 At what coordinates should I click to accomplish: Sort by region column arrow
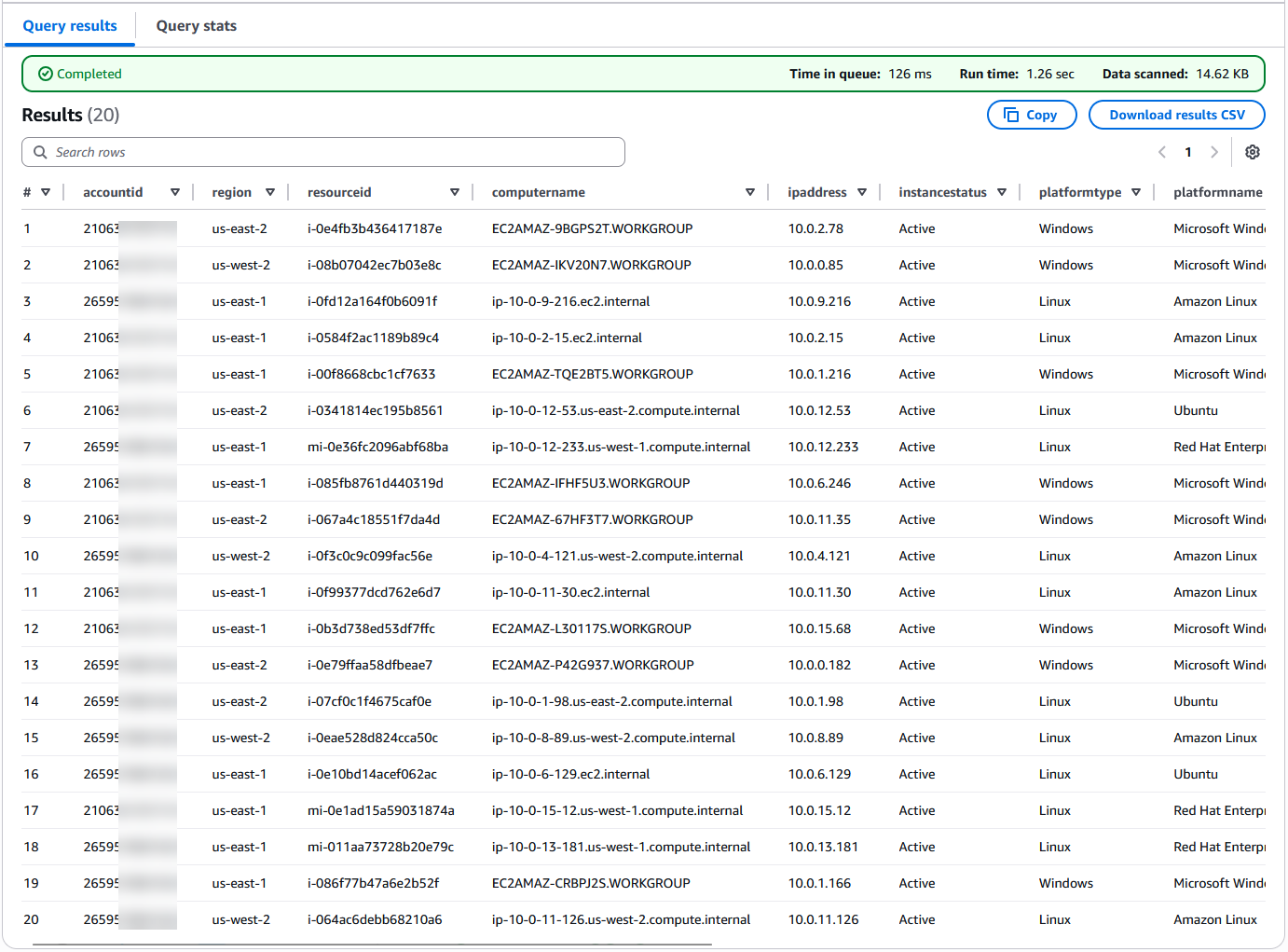pos(270,192)
